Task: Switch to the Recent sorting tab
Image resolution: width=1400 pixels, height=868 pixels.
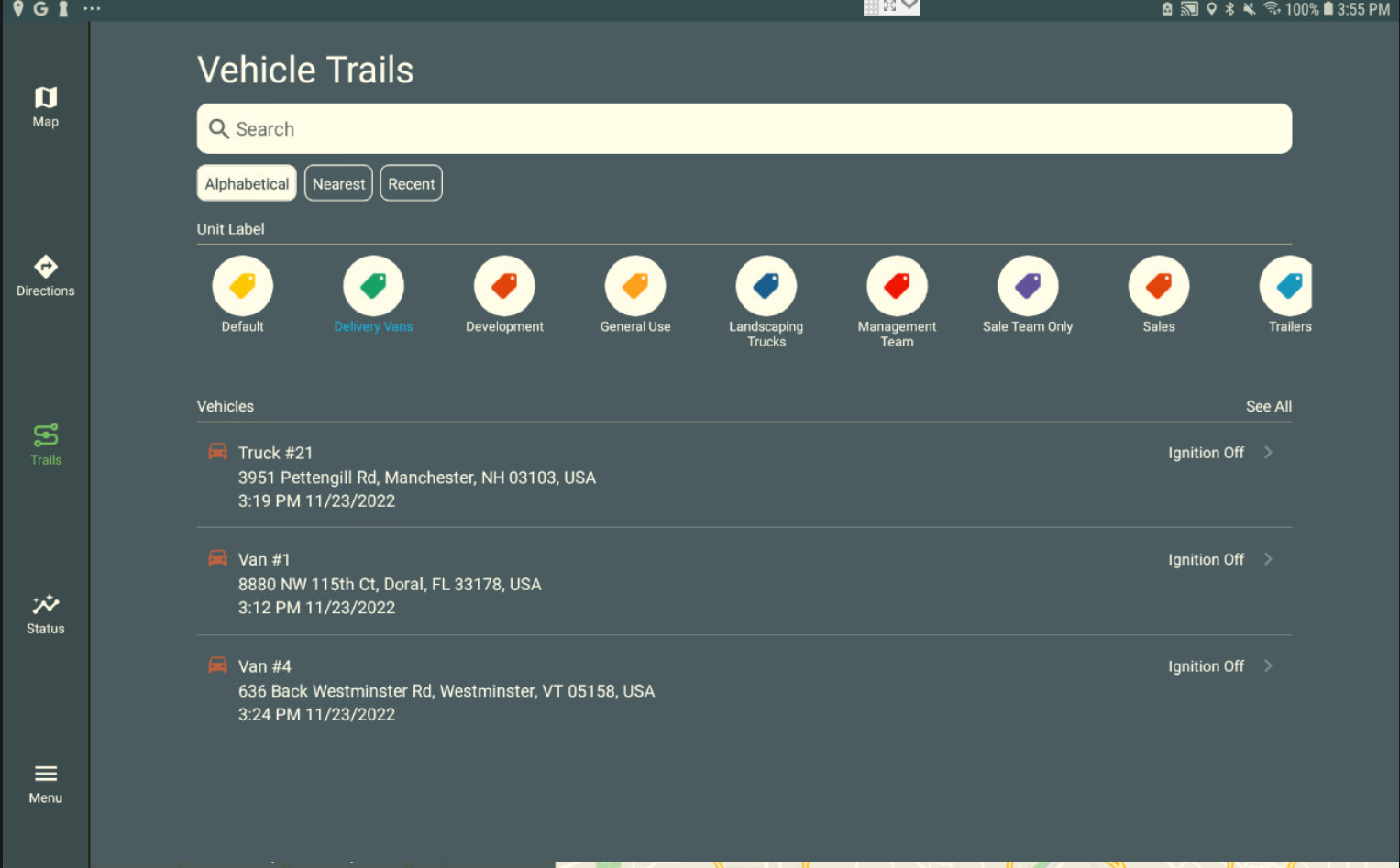Action: tap(411, 183)
